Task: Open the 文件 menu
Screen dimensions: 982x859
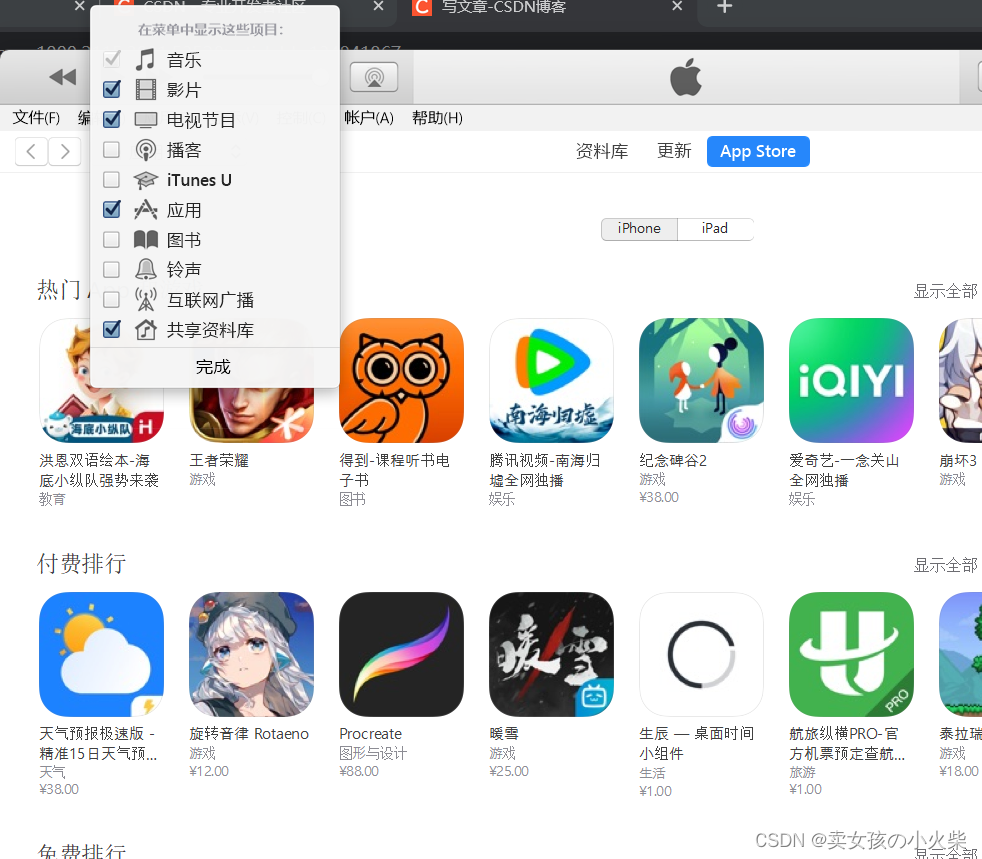Action: (x=35, y=117)
